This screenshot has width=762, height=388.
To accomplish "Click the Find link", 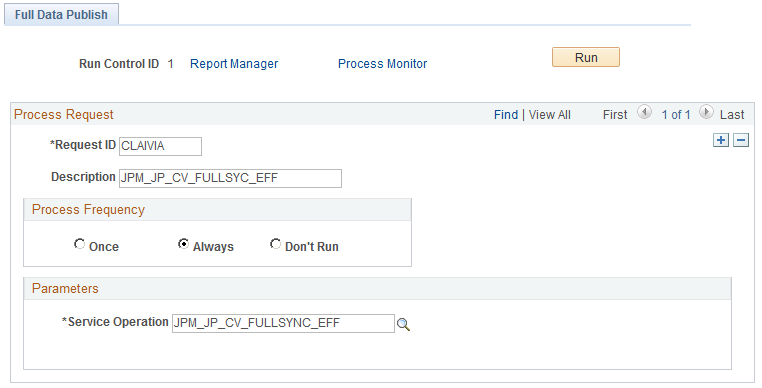I will pyautogui.click(x=506, y=115).
